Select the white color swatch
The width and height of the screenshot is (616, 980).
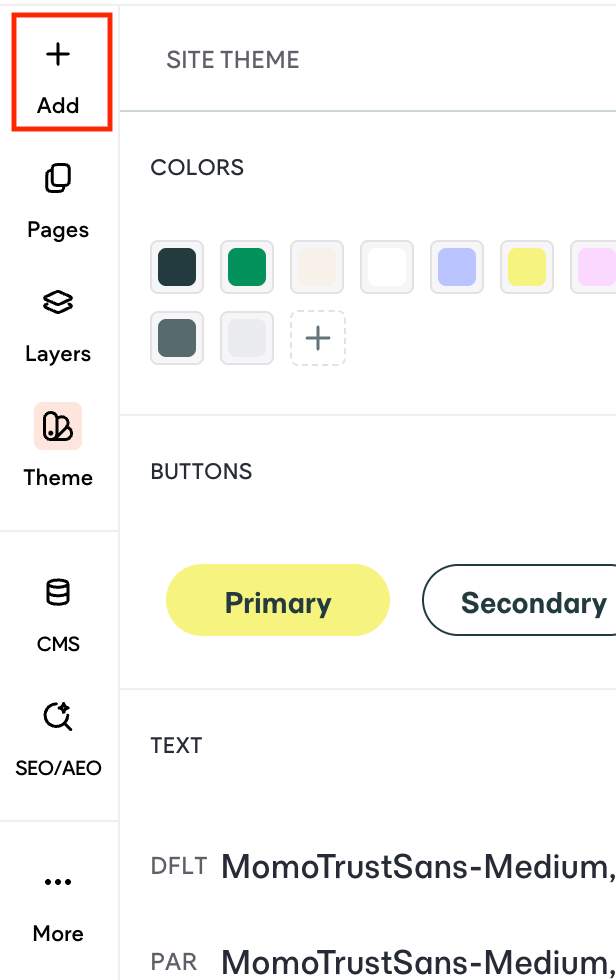[387, 267]
